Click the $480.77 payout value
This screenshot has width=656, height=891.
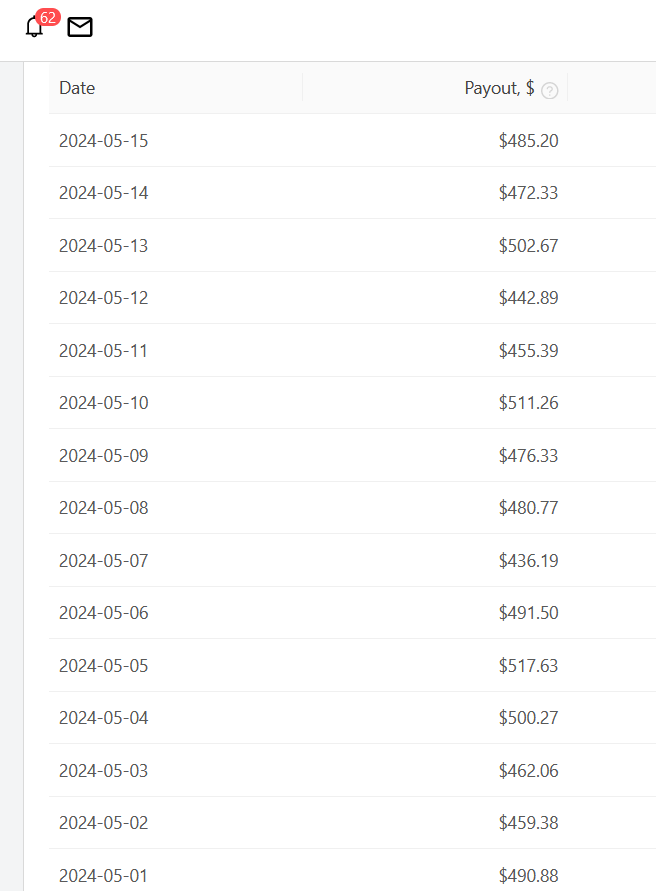pyautogui.click(x=529, y=507)
